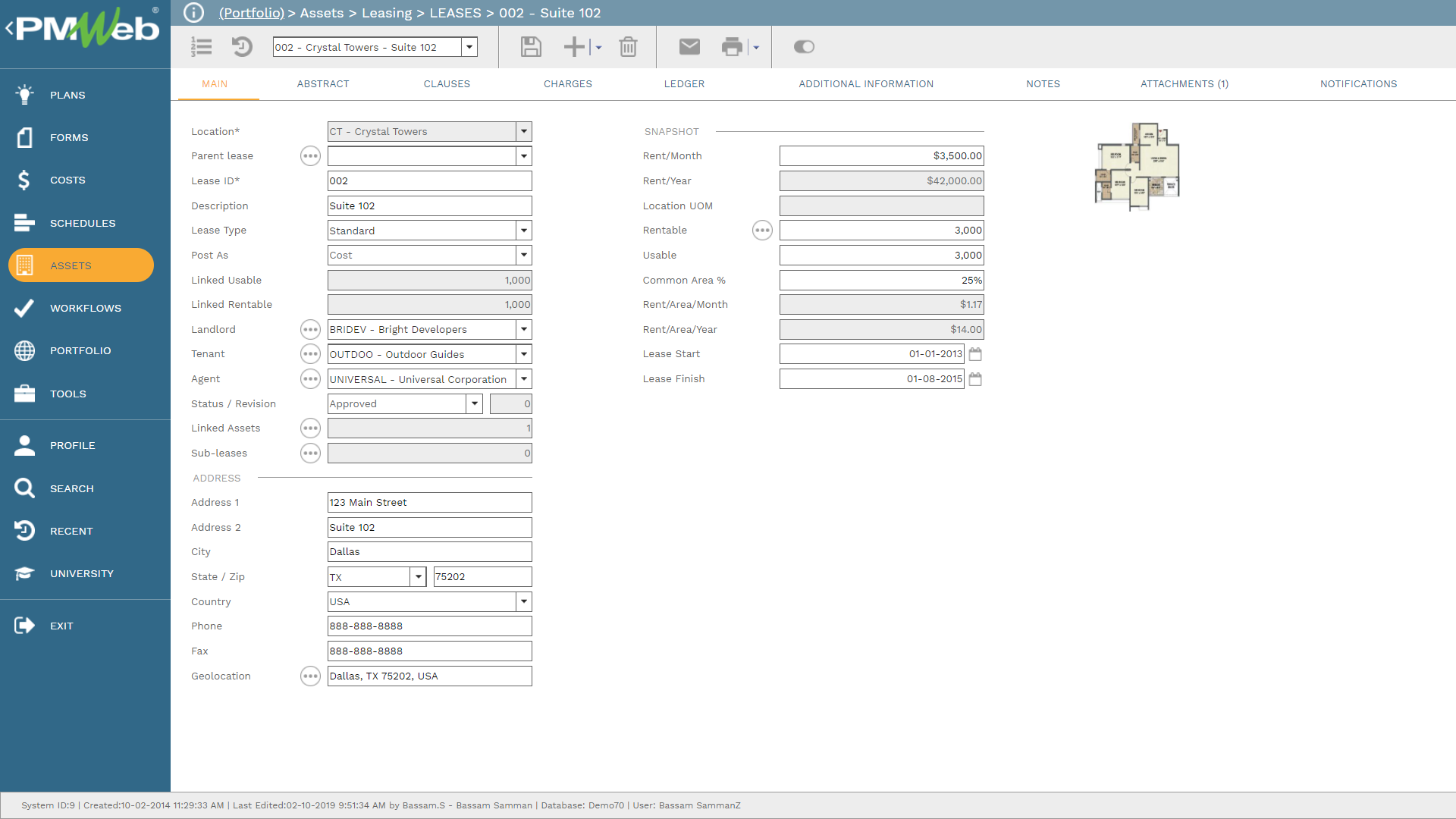Click the floor plan thumbnail
The height and width of the screenshot is (819, 1456).
1136,166
